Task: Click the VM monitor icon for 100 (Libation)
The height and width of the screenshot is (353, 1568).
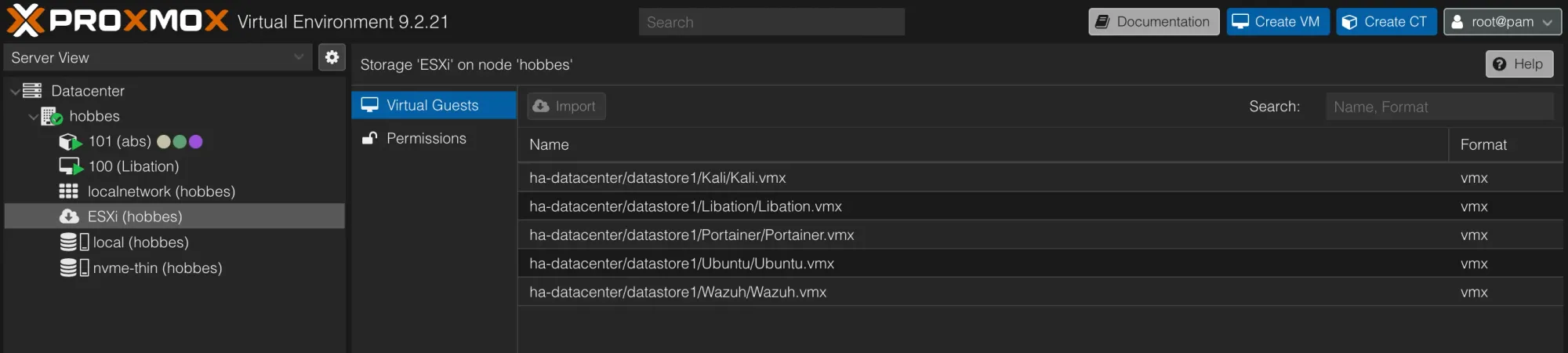Action: click(x=71, y=166)
